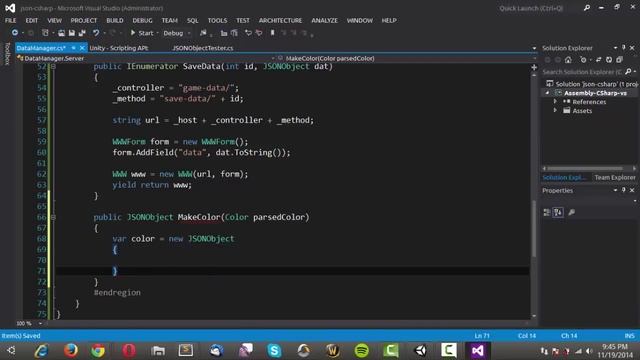Switch to the JSONObjectTester.cs tab
Screen dimensions: 640x360
[x=202, y=48]
